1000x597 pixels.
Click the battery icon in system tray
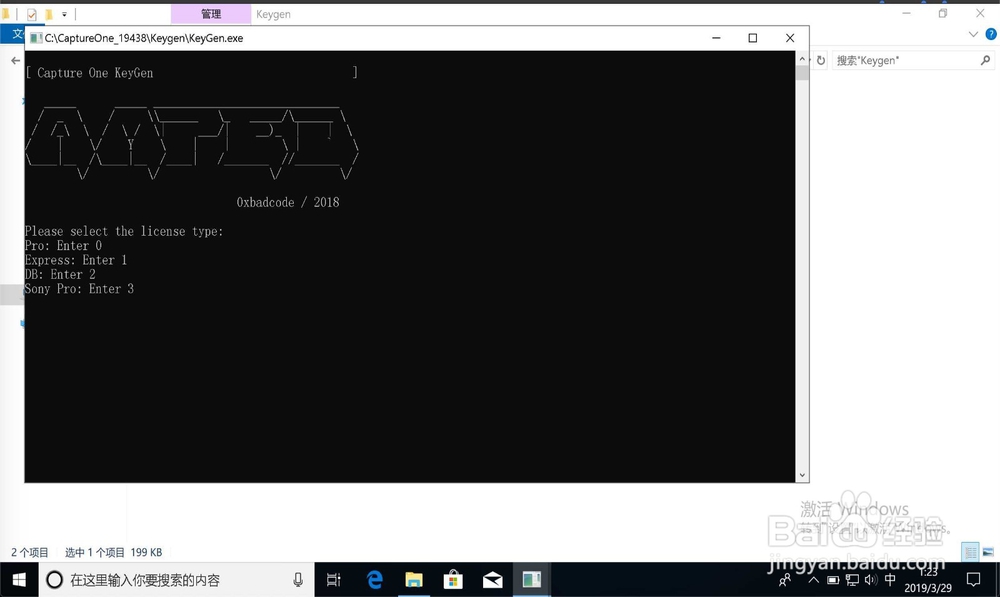click(833, 580)
